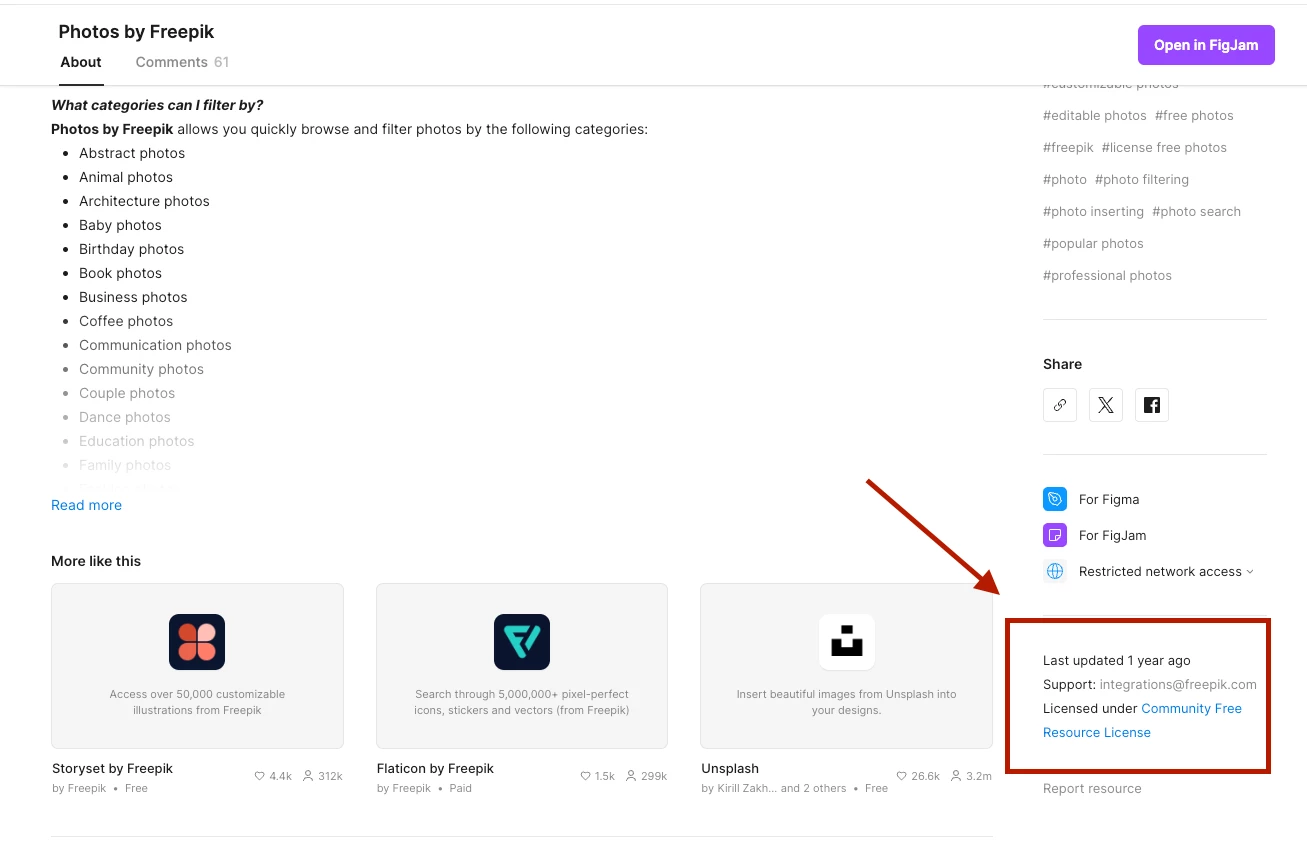Click the Last updated 1 year ago text
Viewport: 1307px width, 852px height.
1116,661
